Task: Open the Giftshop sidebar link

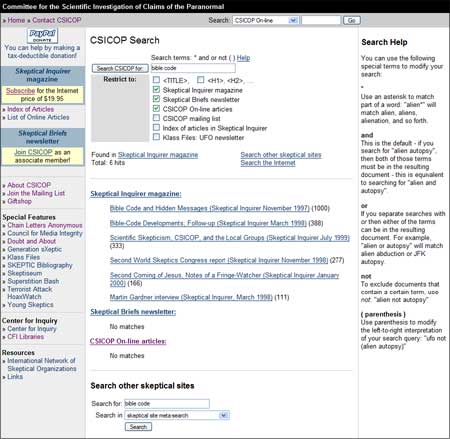Action: coord(19,201)
